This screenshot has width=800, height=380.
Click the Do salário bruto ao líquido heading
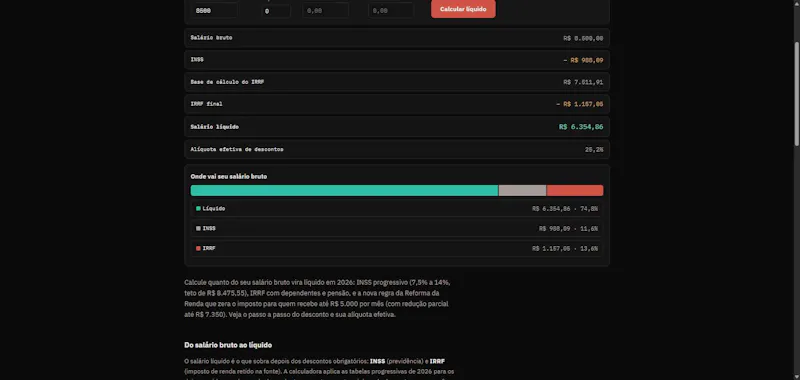[x=228, y=345]
